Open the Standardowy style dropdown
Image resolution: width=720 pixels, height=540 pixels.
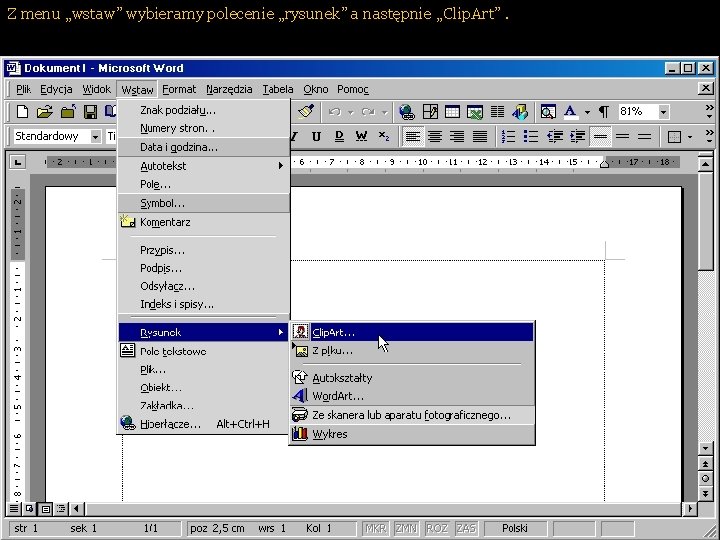(96, 136)
